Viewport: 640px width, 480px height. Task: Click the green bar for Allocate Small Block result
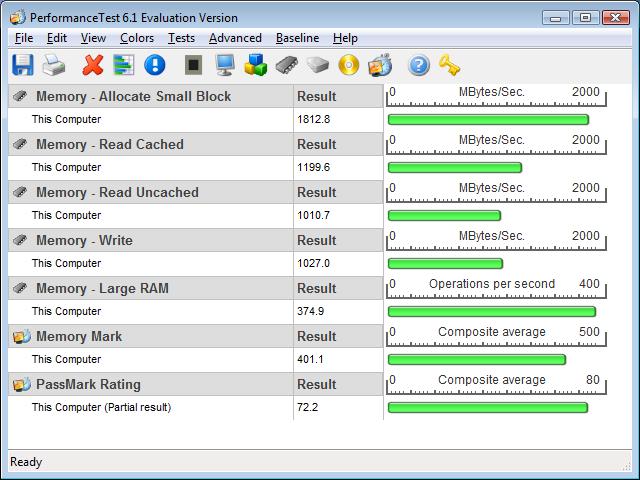tap(488, 120)
